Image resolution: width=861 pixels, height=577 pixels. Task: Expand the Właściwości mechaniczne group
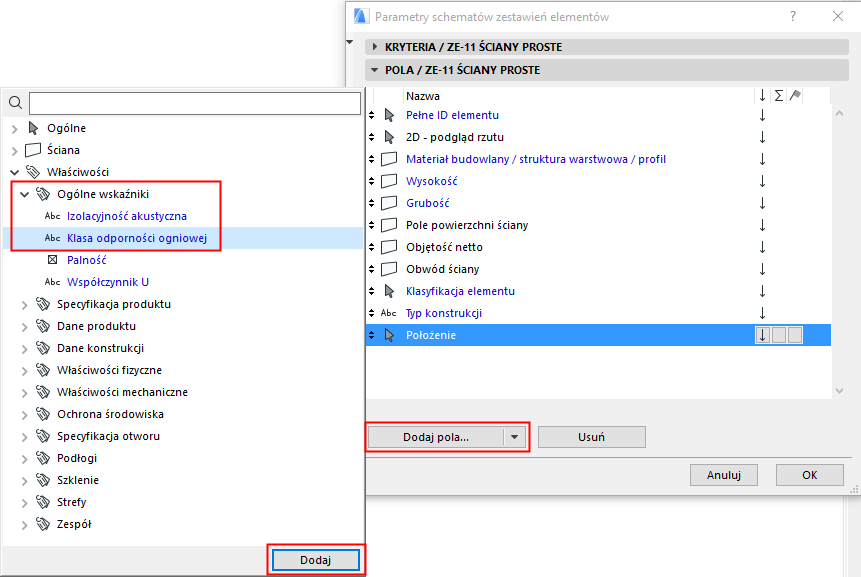tap(25, 393)
